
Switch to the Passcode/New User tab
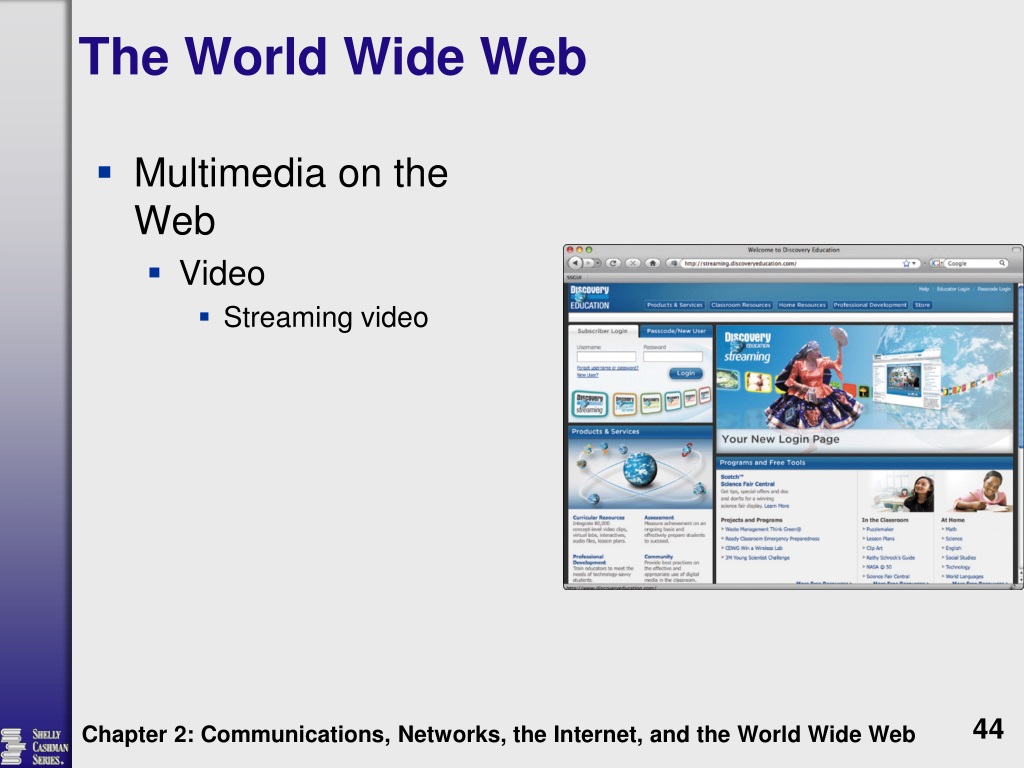tap(676, 331)
